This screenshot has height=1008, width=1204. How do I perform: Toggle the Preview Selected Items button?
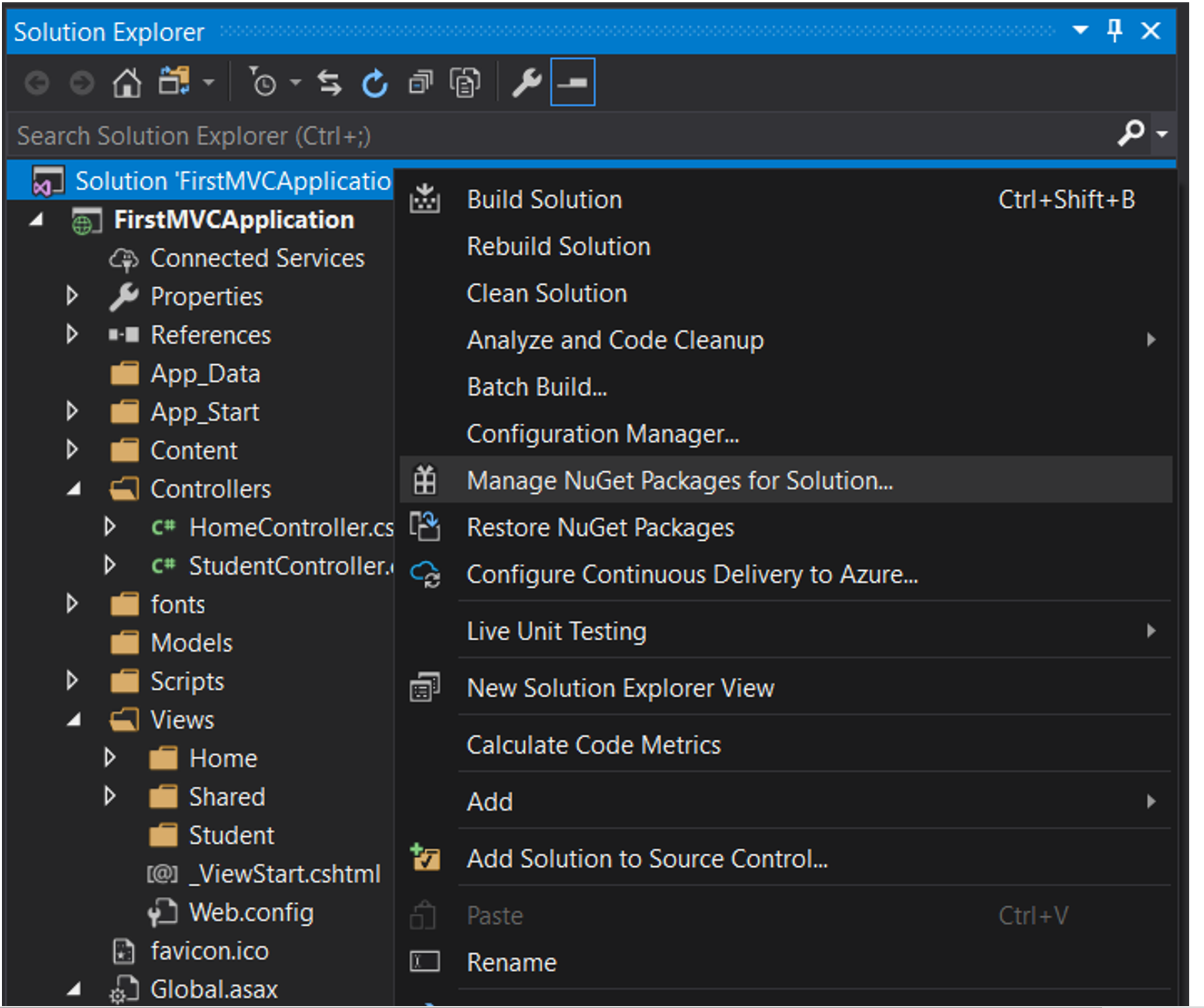click(x=572, y=83)
